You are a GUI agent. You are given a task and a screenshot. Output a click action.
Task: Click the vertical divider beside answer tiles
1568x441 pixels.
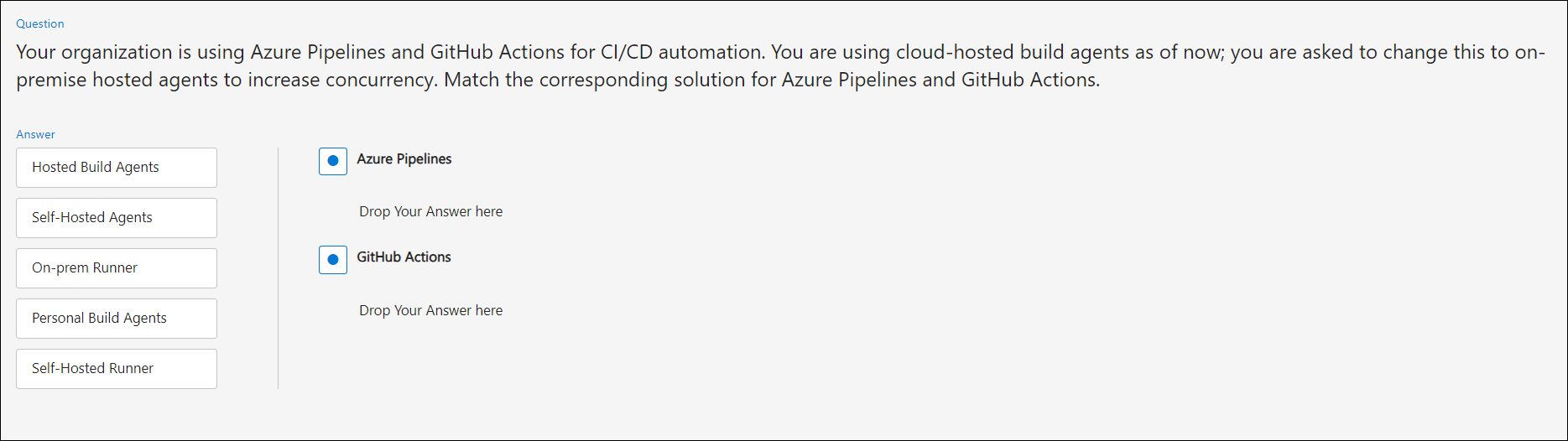point(278,268)
